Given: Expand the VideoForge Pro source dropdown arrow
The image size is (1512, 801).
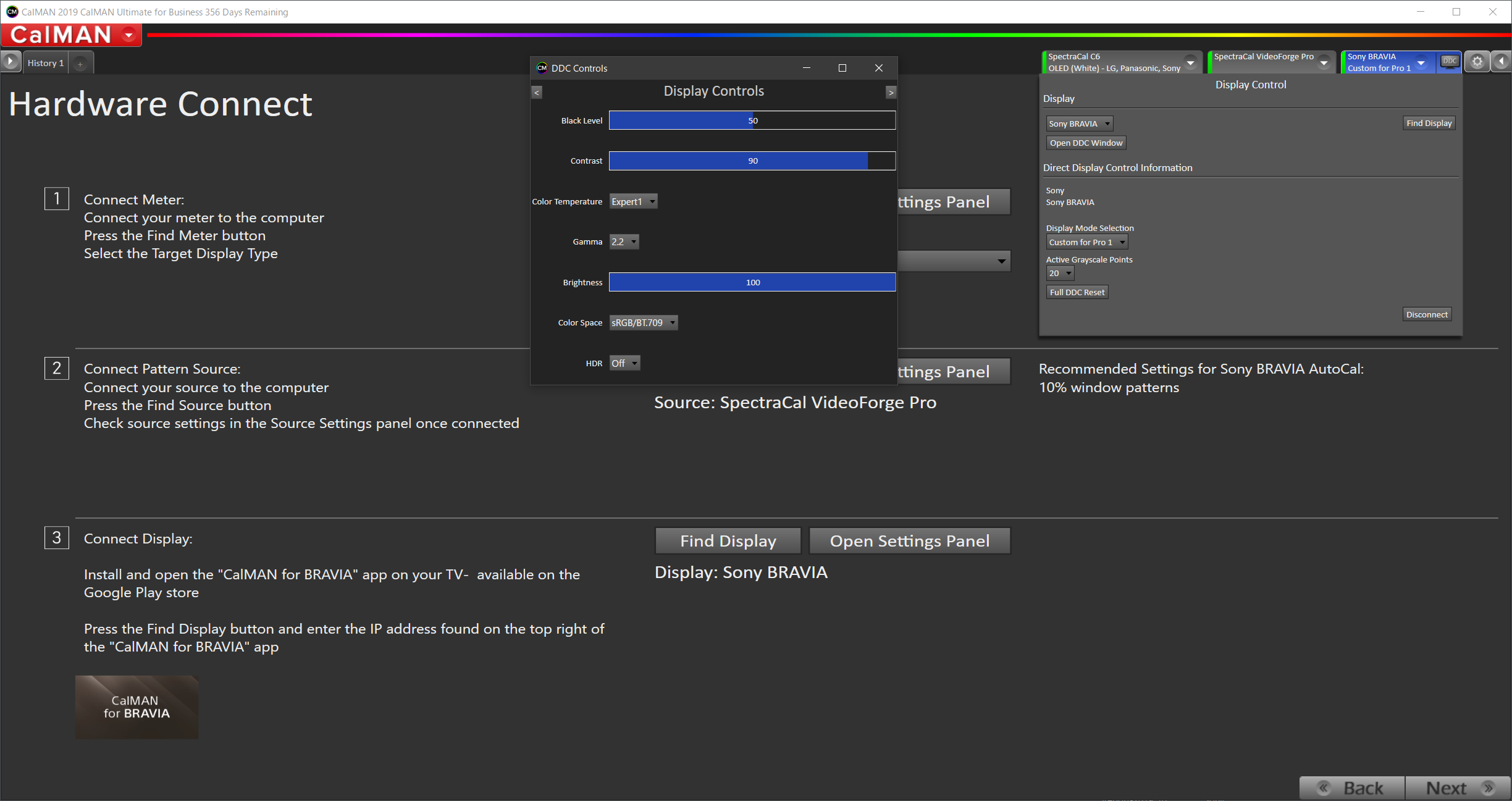Looking at the screenshot, I should point(1324,62).
